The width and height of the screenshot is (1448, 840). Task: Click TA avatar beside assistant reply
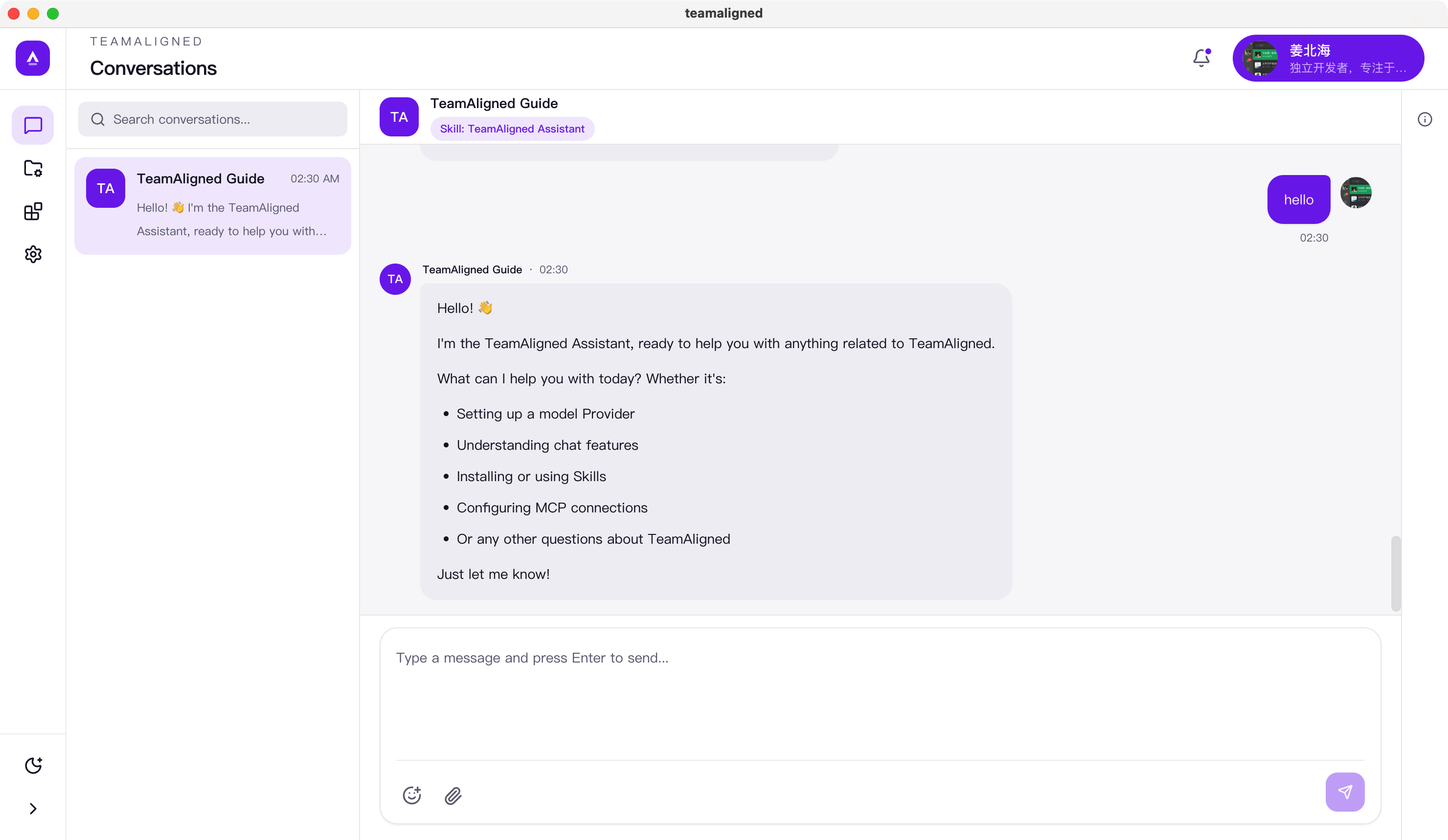pos(395,279)
